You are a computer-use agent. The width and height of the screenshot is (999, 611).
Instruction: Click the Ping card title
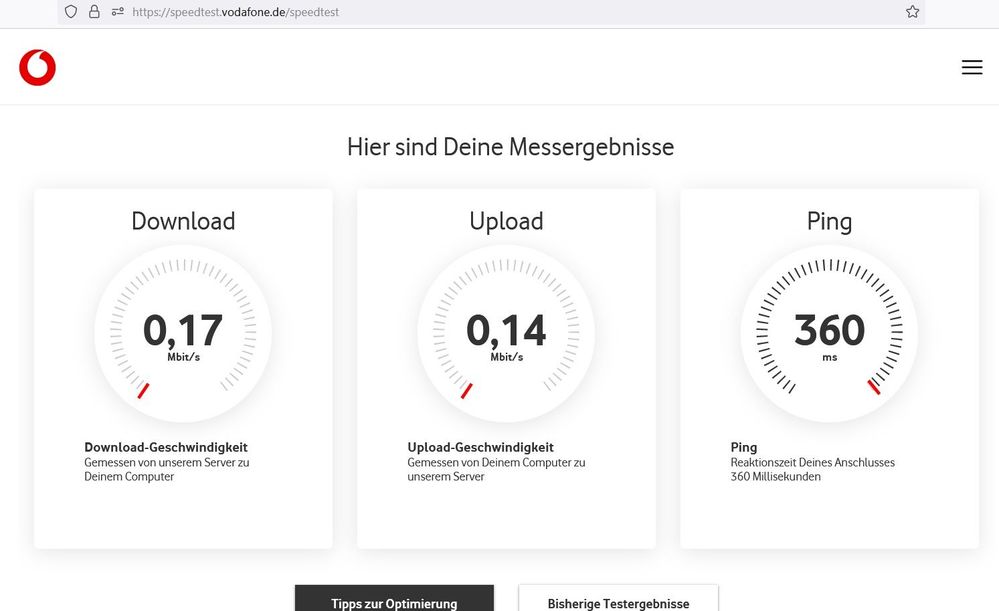pyautogui.click(x=830, y=222)
